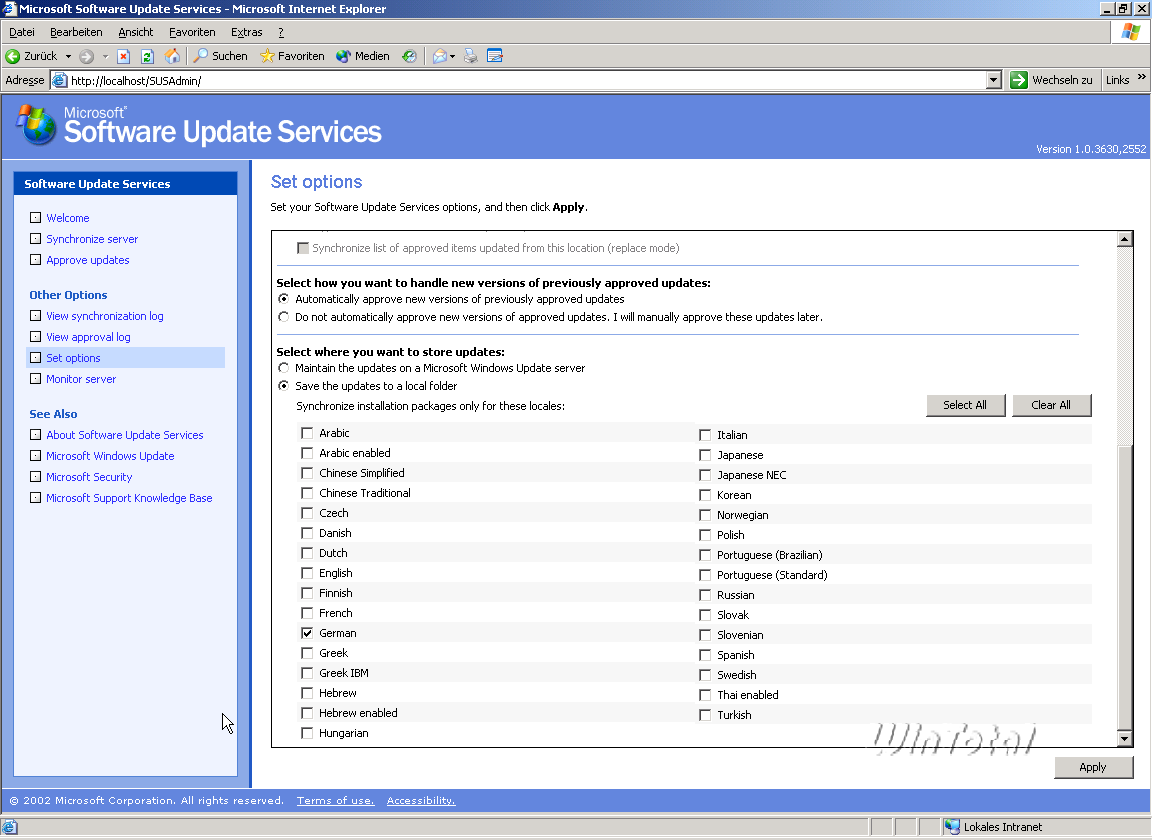This screenshot has height=840, width=1152.
Task: Open the Extras menu
Action: coord(247,32)
